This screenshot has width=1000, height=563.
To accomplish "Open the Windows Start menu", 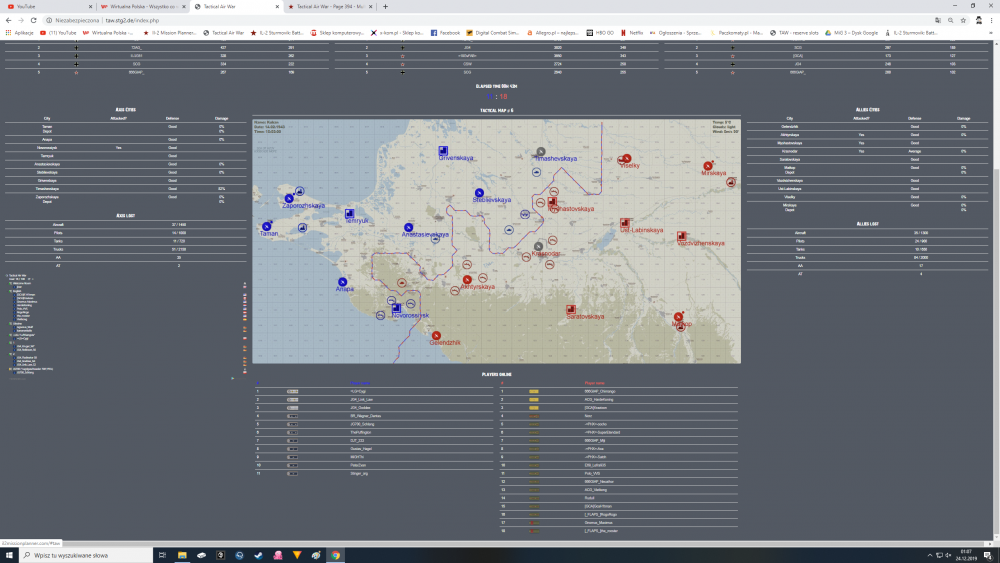I will (x=7, y=554).
